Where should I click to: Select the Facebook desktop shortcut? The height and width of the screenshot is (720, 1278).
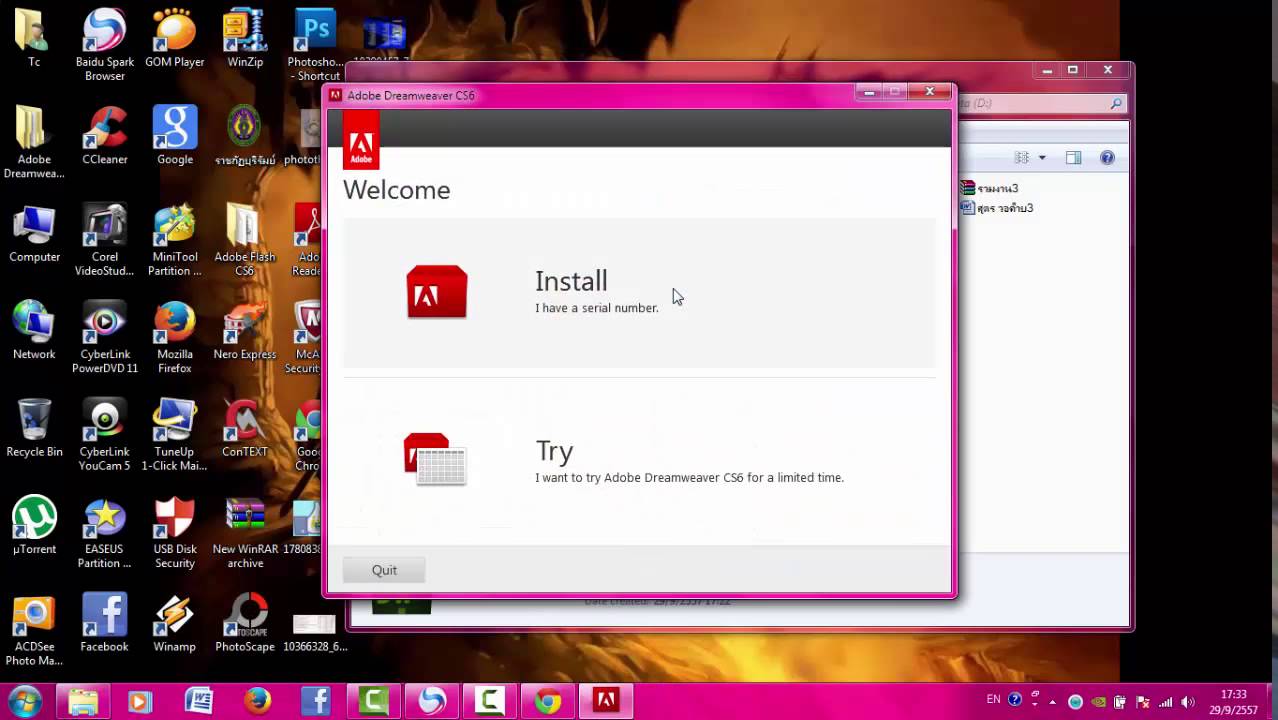(104, 623)
